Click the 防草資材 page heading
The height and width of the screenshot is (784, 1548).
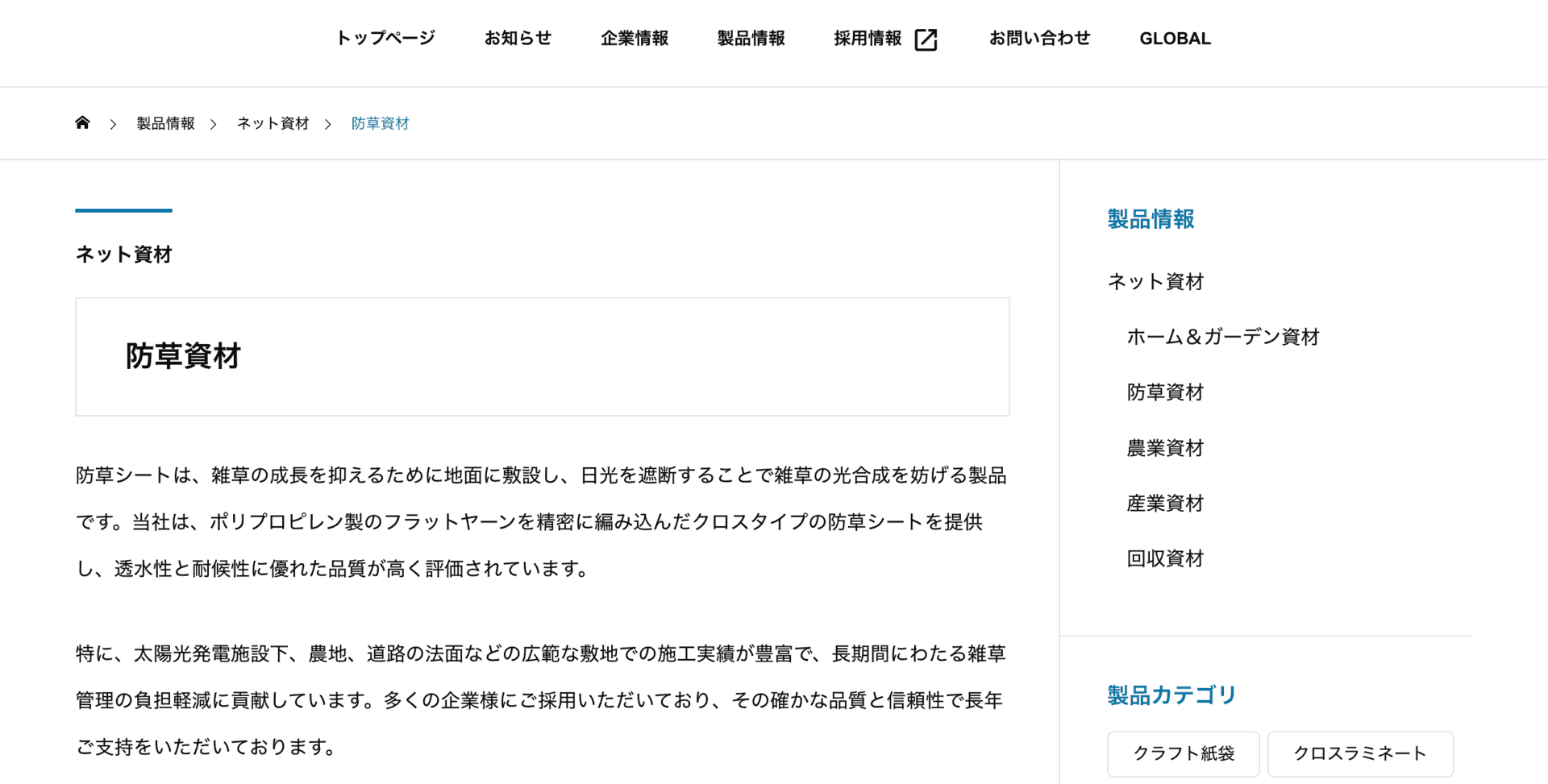(183, 356)
